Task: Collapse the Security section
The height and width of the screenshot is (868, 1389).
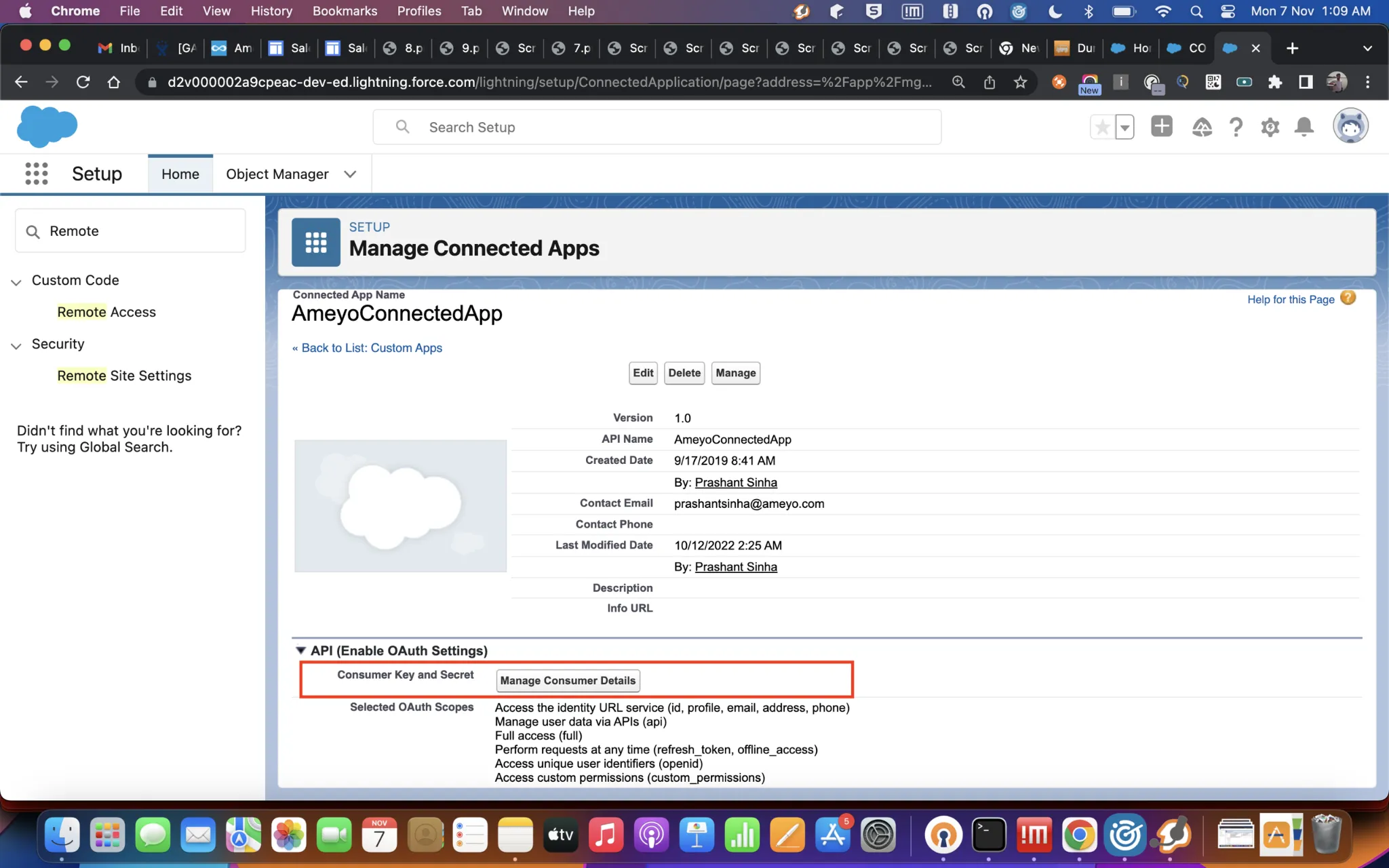Action: (16, 345)
